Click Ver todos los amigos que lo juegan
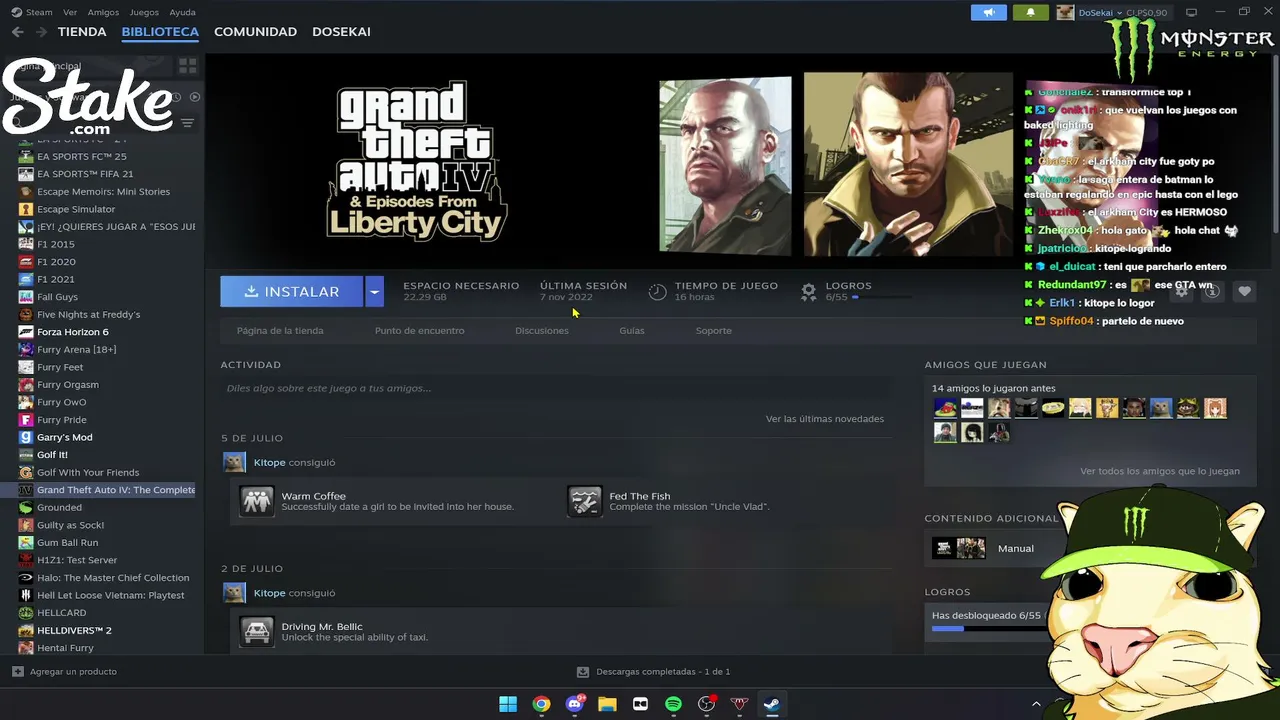 (1160, 471)
